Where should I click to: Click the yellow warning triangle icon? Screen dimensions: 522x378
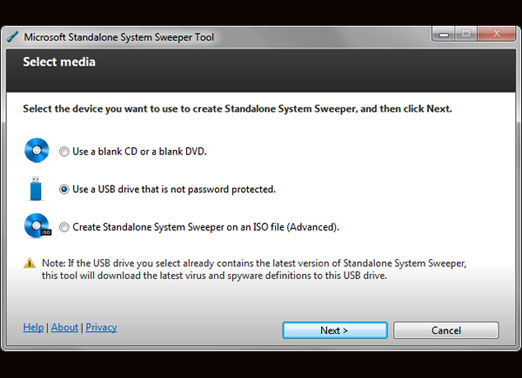30,263
